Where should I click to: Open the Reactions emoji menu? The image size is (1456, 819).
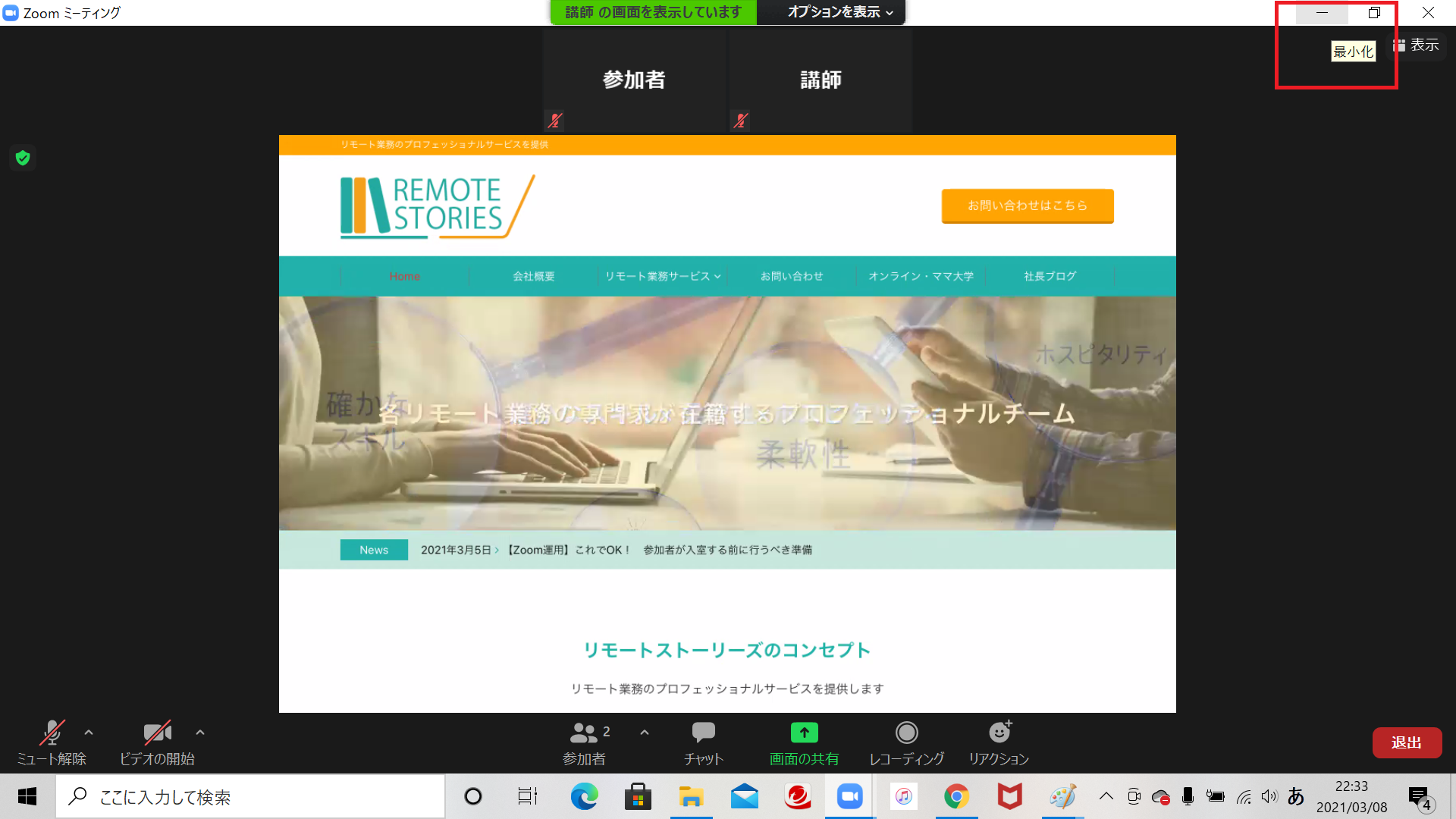(999, 733)
